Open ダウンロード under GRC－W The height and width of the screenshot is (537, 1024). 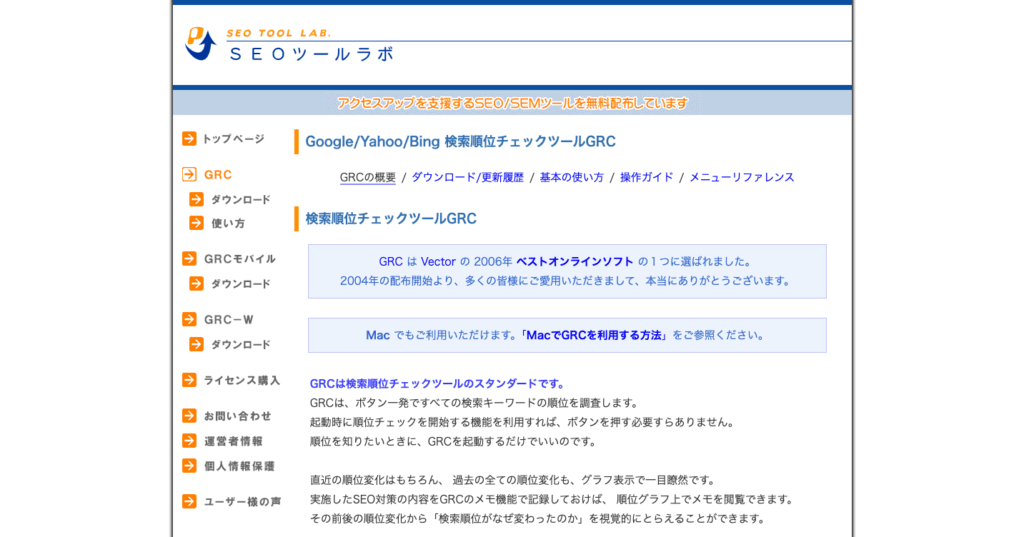(241, 344)
